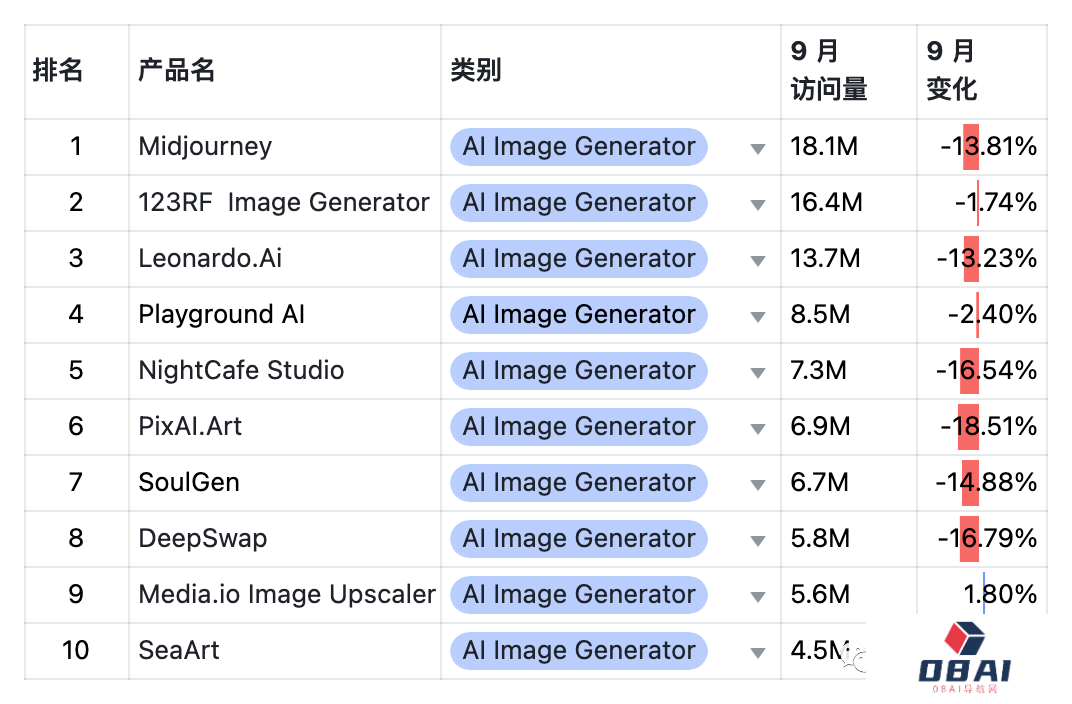
Task: Open category dropdown arrow in SoulGen row
Action: tap(757, 485)
